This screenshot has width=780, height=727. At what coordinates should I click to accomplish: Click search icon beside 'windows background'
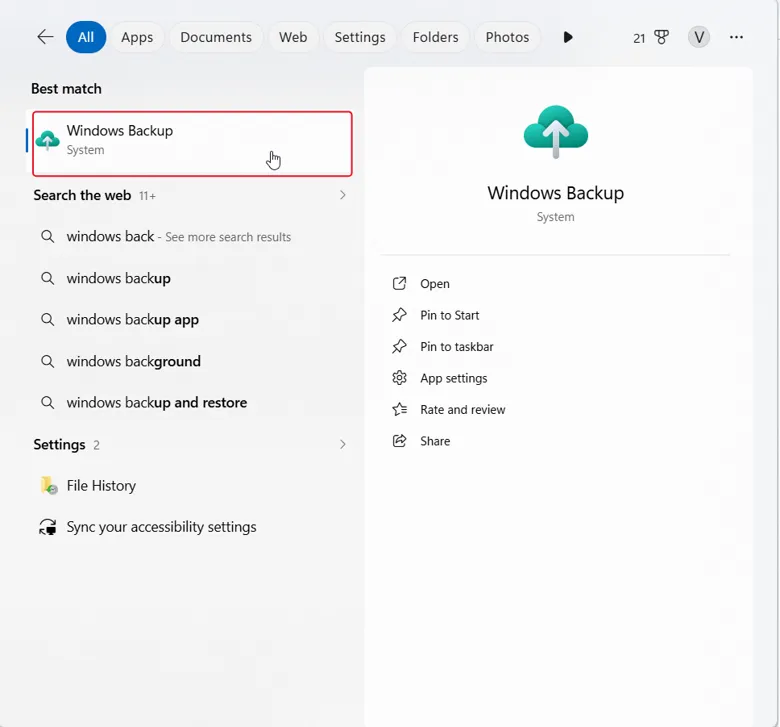click(x=48, y=361)
